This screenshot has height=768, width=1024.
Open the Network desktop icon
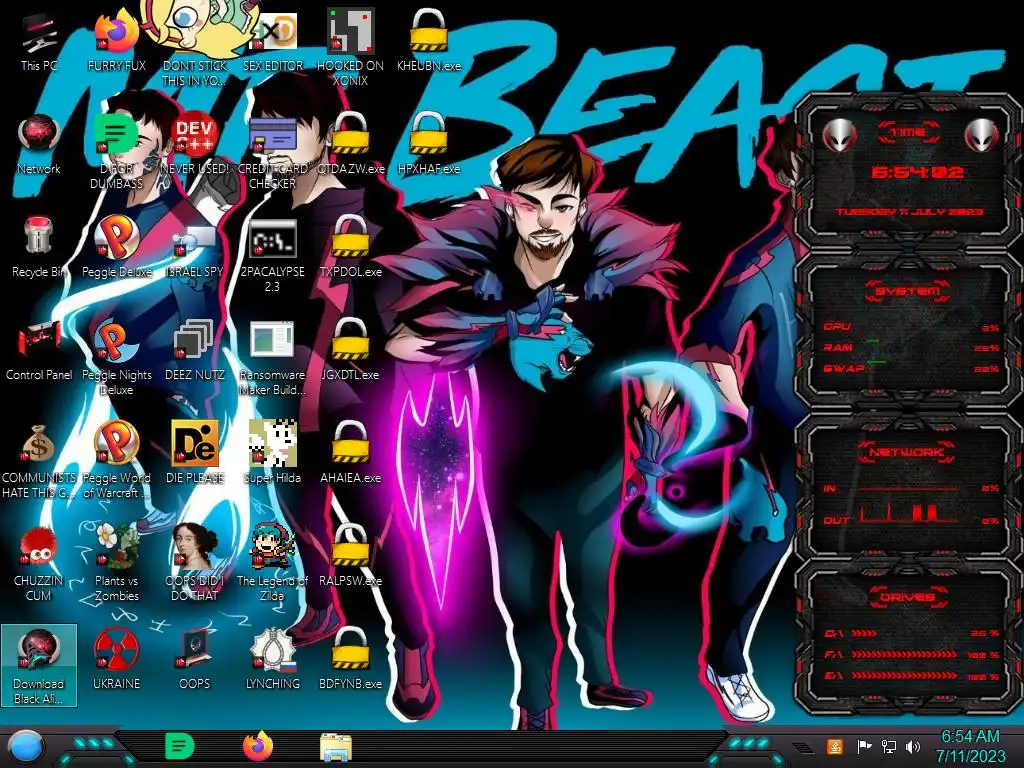[x=39, y=145]
